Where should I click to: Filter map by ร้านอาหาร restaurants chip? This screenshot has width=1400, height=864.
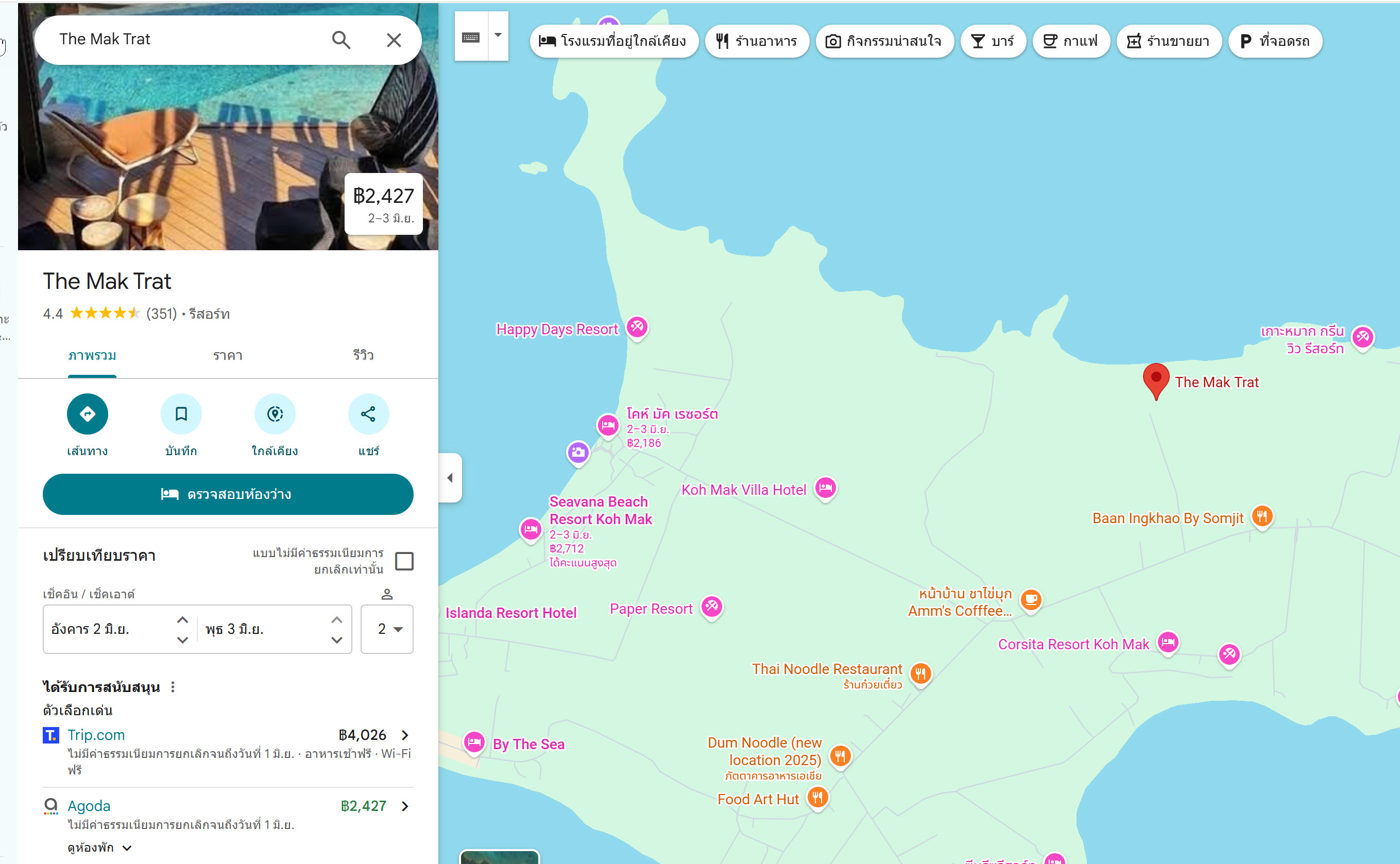(x=757, y=41)
